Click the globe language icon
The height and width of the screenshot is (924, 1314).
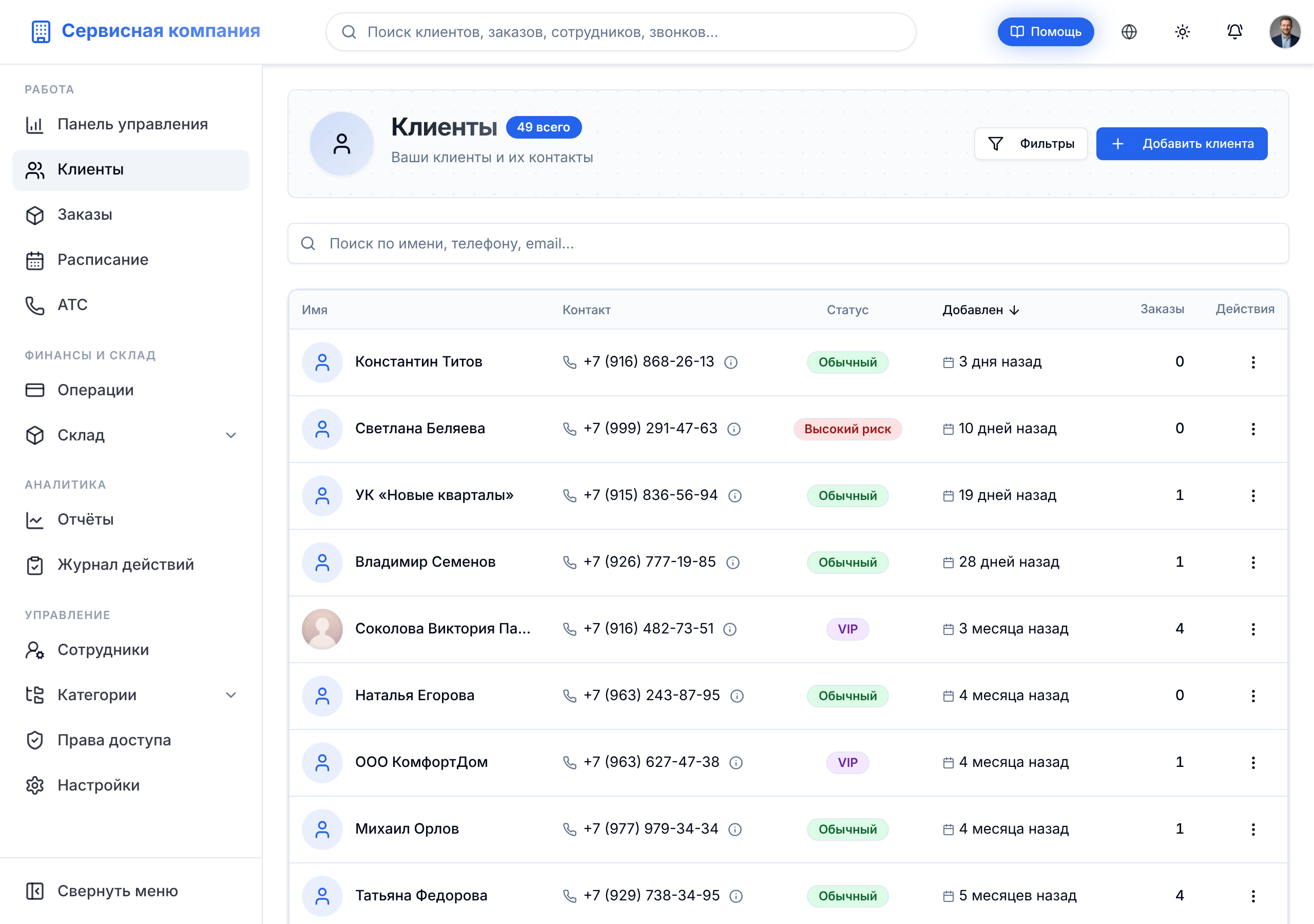click(x=1129, y=32)
